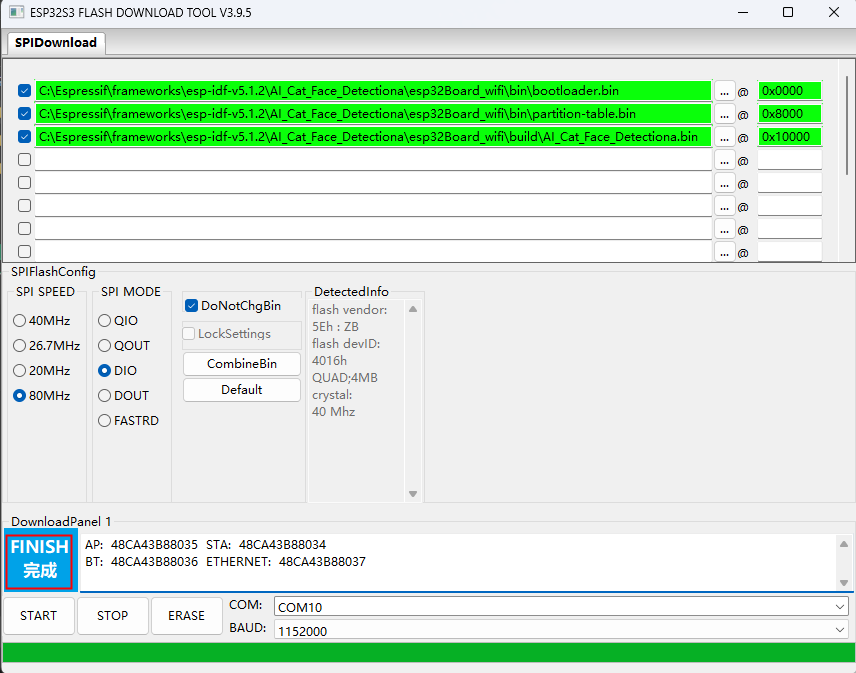The image size is (856, 673).
Task: Click the ERASE button
Action: [x=186, y=616]
